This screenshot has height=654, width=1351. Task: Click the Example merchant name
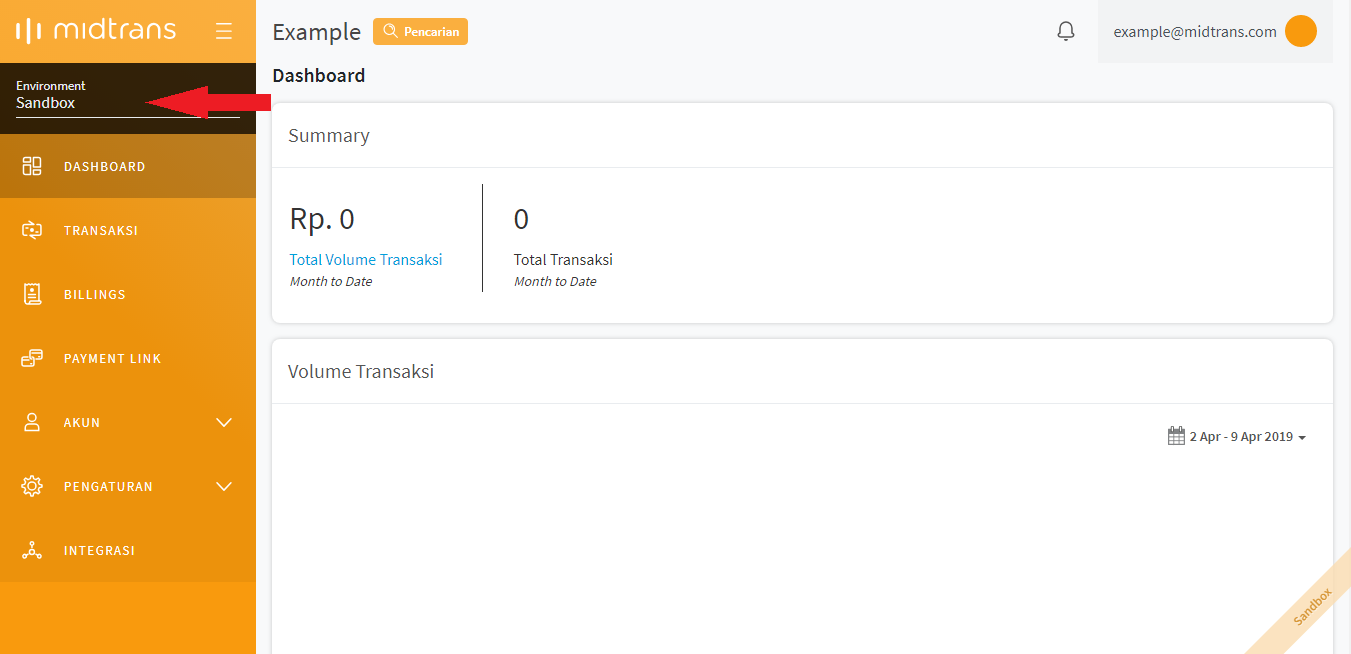[316, 31]
